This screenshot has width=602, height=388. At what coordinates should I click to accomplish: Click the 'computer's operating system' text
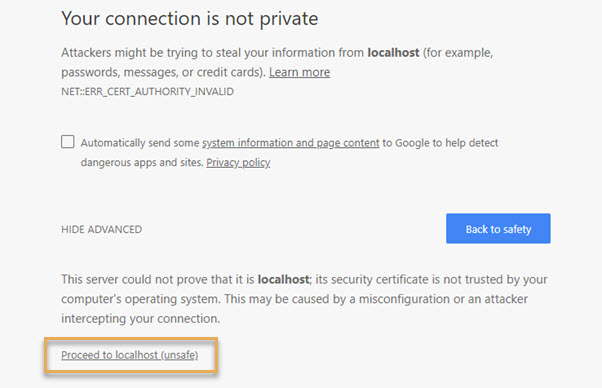pyautogui.click(x=141, y=299)
